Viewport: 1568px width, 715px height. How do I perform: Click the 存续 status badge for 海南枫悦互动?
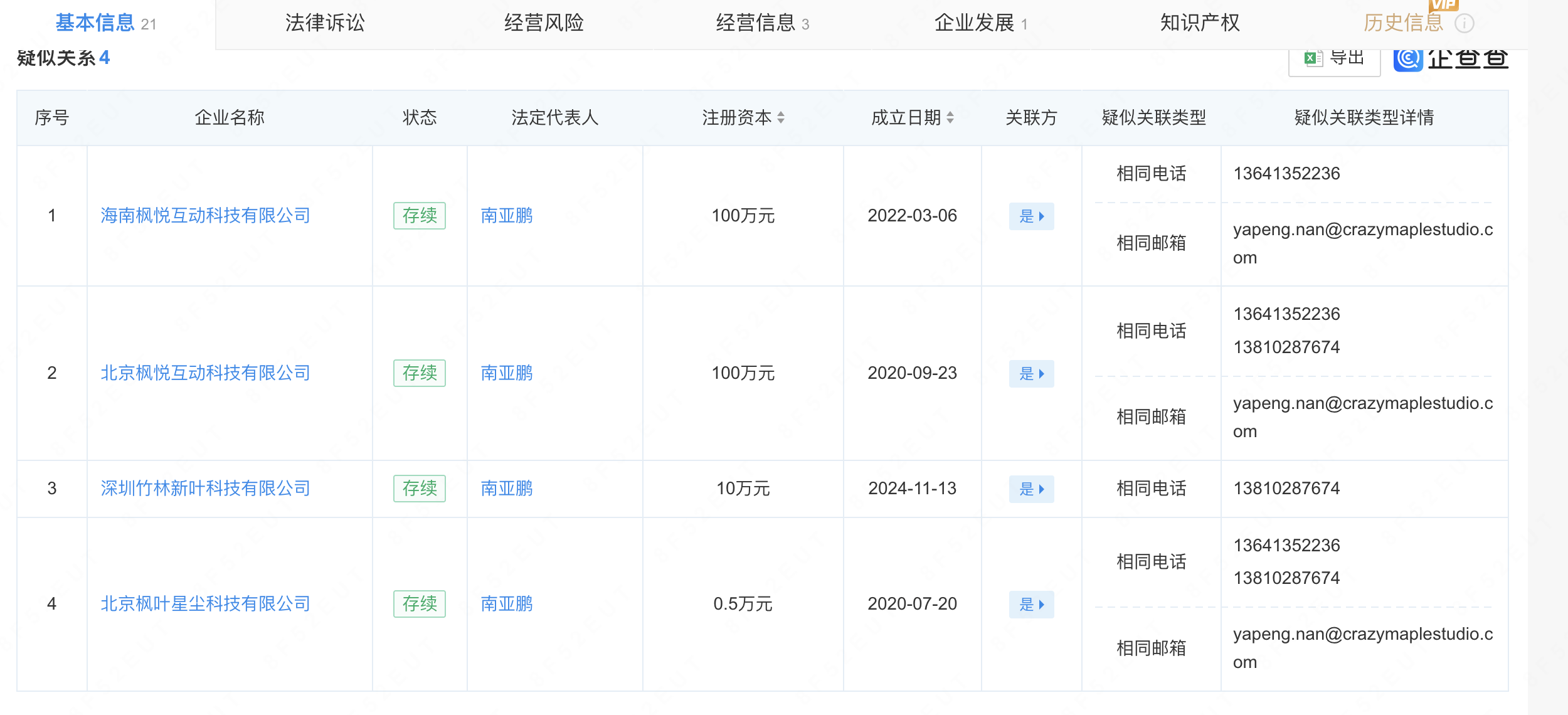click(419, 216)
